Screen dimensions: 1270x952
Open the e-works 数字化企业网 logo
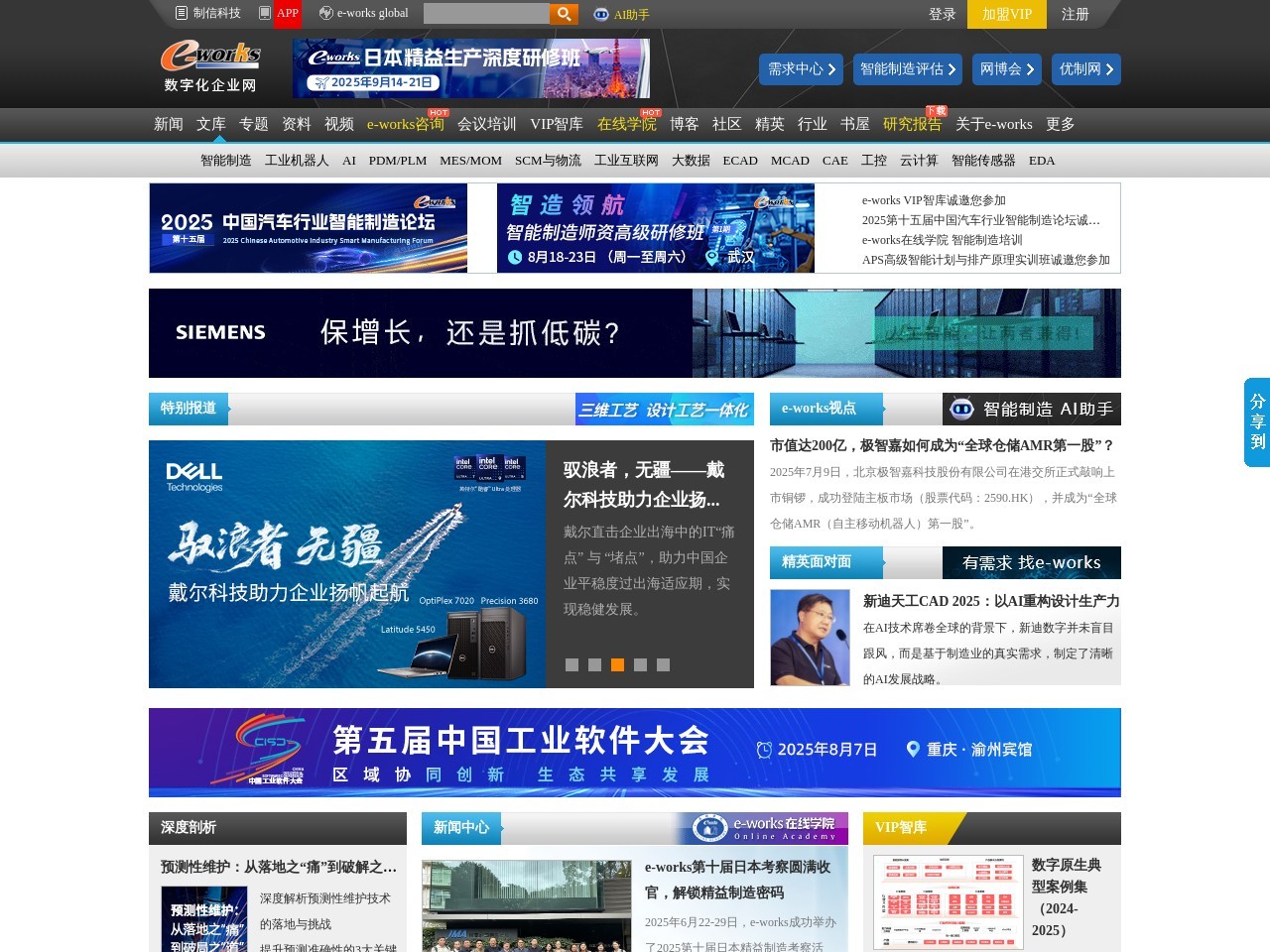pos(210,67)
